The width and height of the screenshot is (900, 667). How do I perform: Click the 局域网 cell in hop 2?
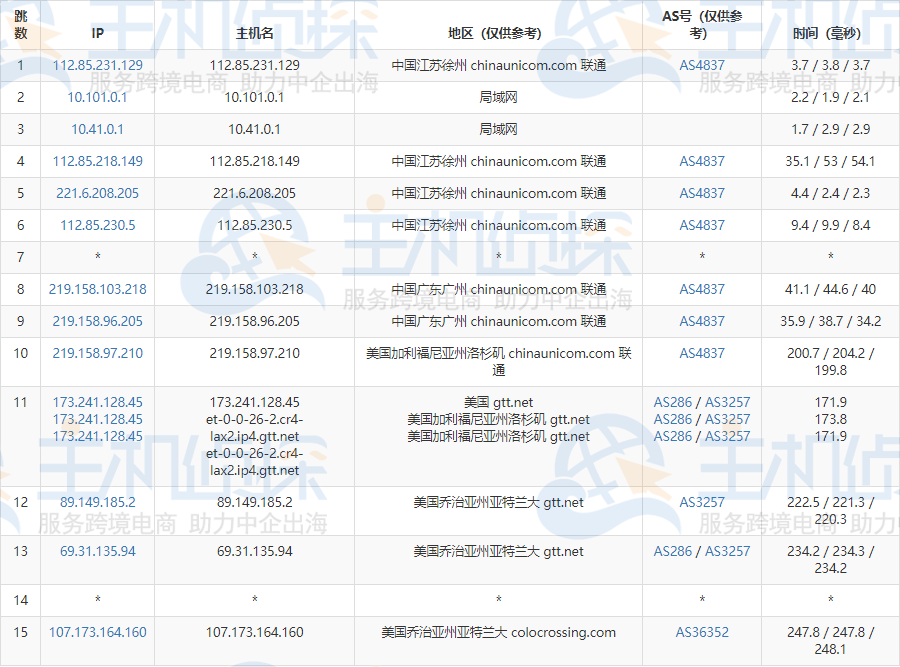click(x=497, y=97)
